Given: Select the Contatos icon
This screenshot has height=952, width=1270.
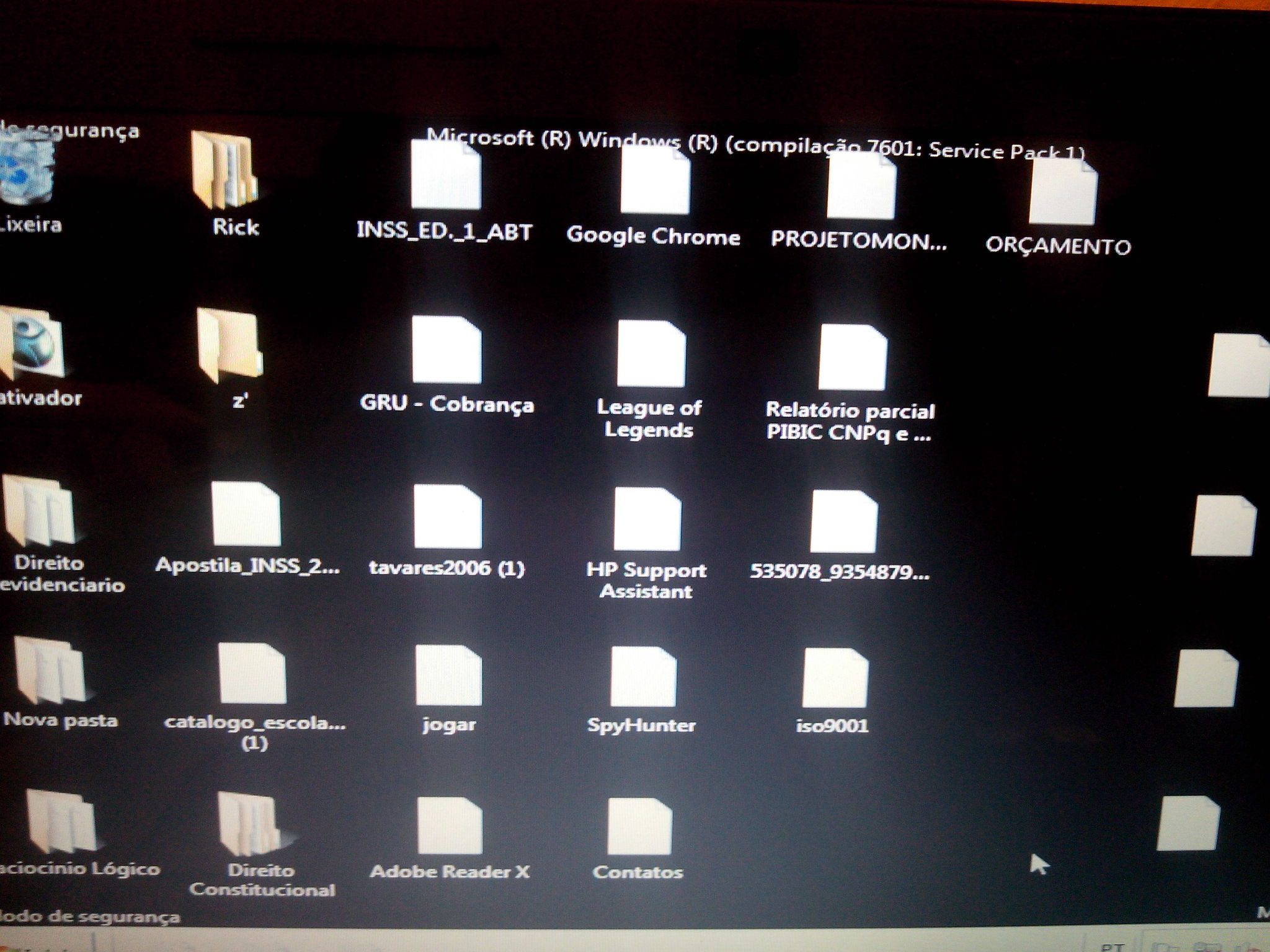Looking at the screenshot, I should pyautogui.click(x=639, y=827).
